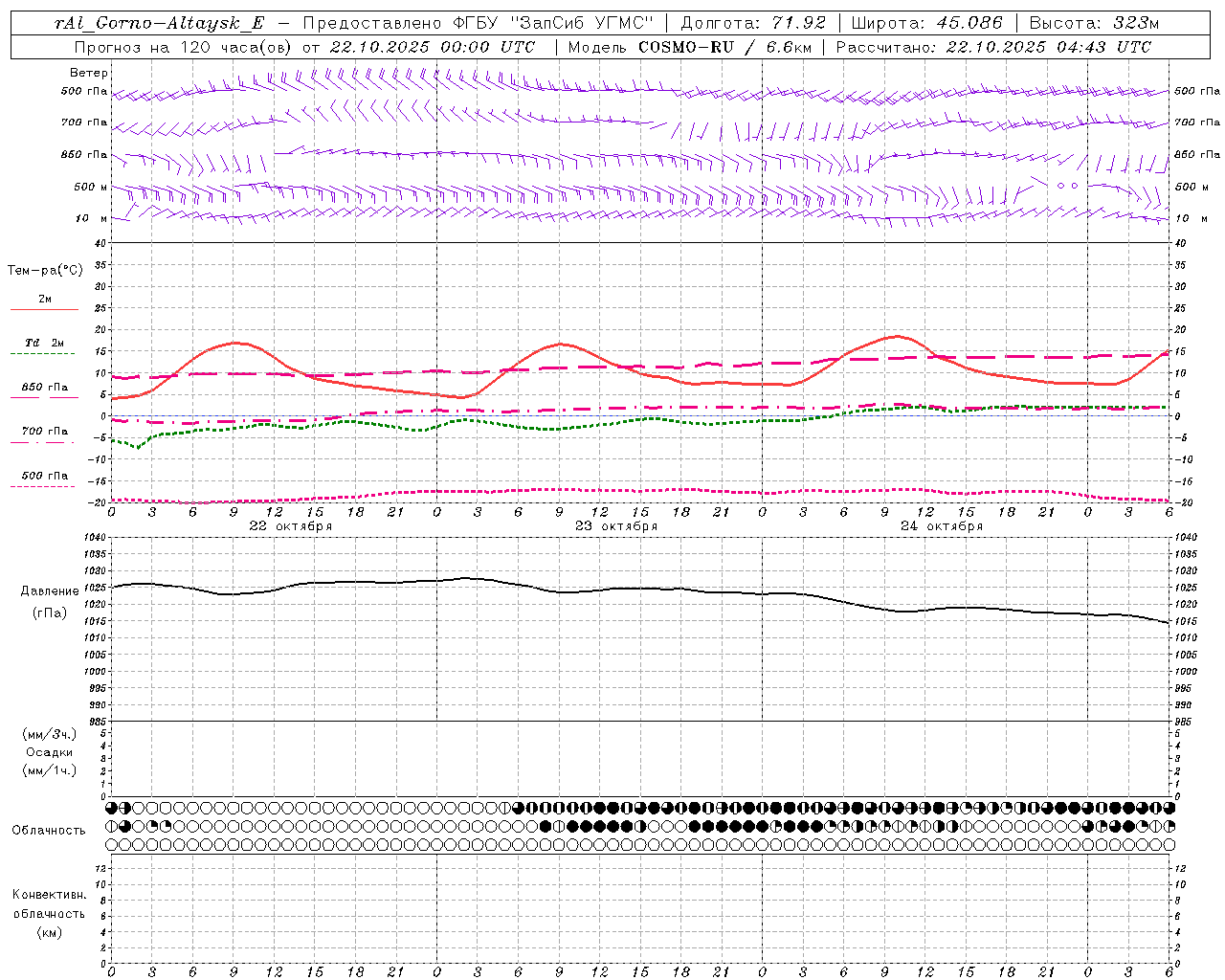The image size is (1225, 980).
Task: Click the 24 октября date label
Action: [x=942, y=526]
